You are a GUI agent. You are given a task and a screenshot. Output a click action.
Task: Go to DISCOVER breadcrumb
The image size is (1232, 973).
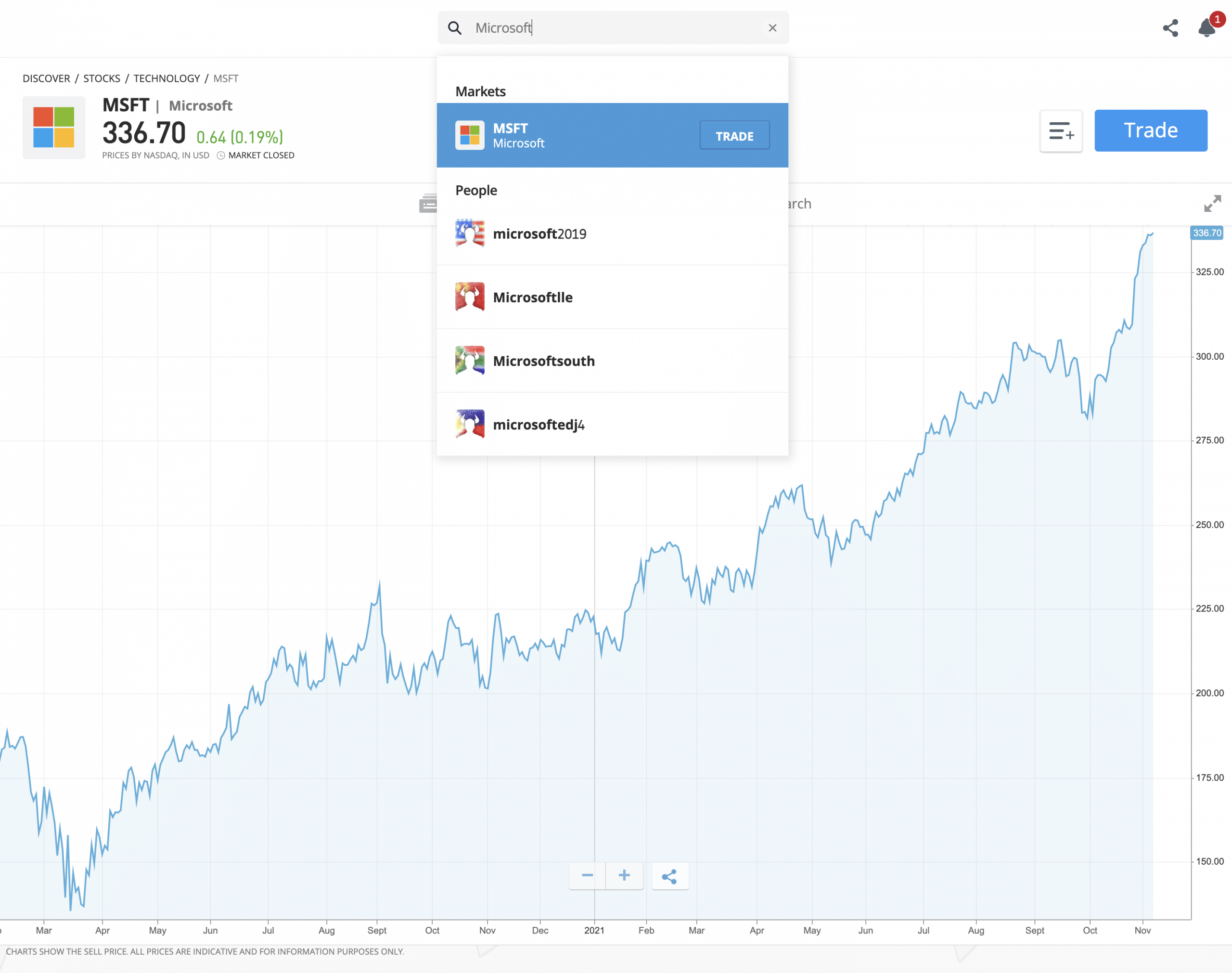(x=46, y=78)
